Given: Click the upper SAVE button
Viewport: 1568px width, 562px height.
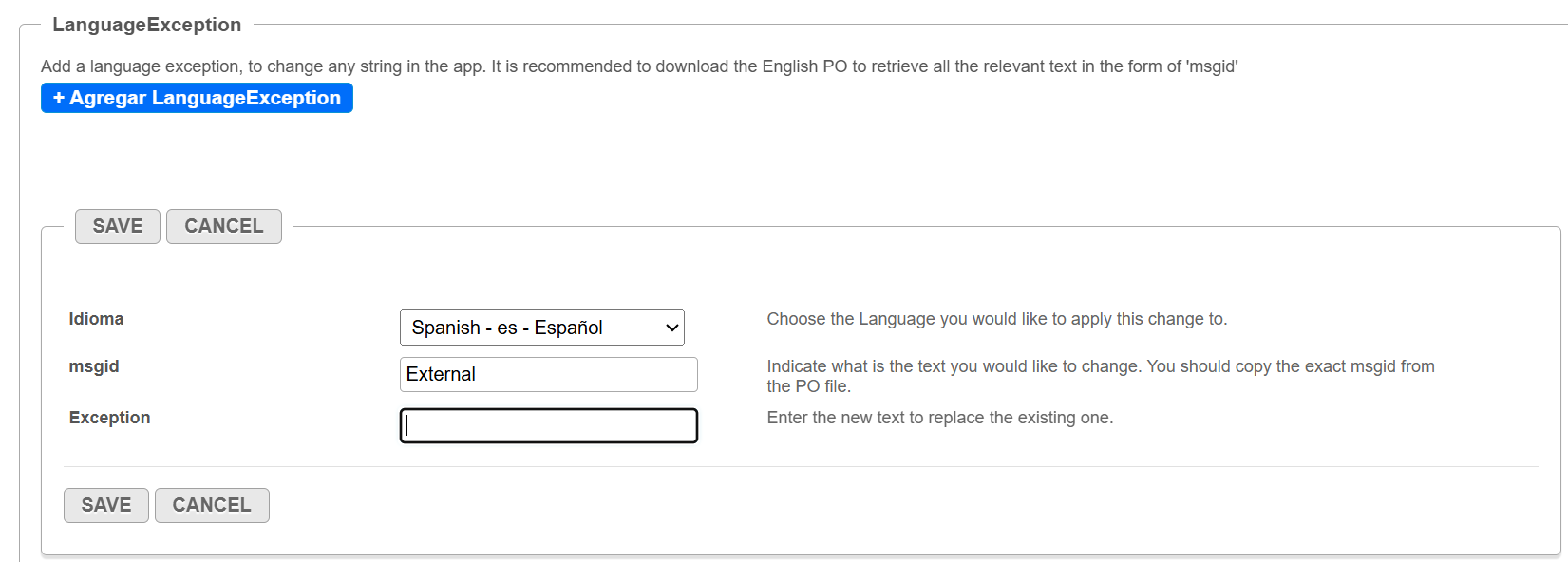Looking at the screenshot, I should click(118, 226).
